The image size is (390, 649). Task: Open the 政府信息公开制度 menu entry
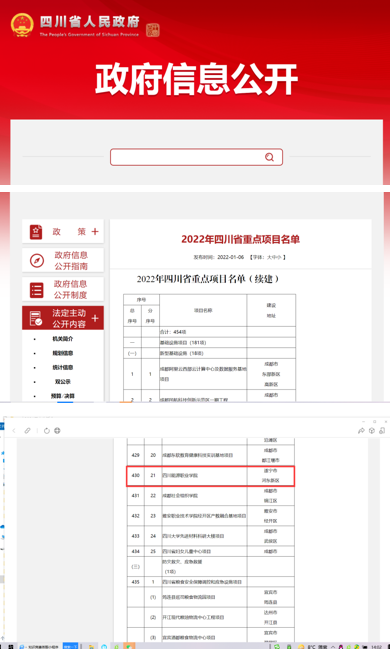click(x=63, y=289)
